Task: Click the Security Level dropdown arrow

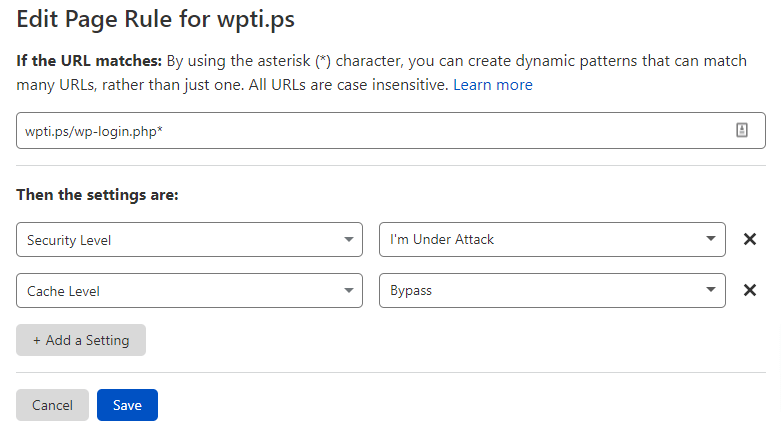Action: pos(349,240)
